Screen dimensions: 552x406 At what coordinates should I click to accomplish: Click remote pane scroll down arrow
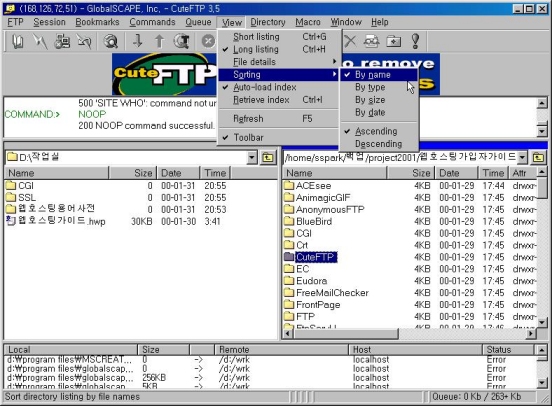tap(542, 322)
